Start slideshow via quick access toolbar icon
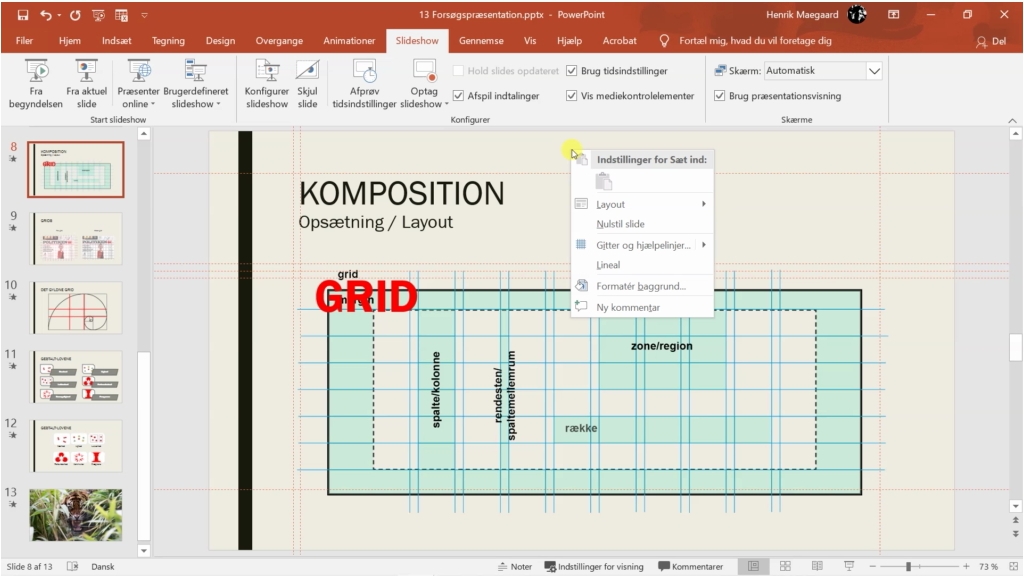The height and width of the screenshot is (577, 1024). click(99, 14)
